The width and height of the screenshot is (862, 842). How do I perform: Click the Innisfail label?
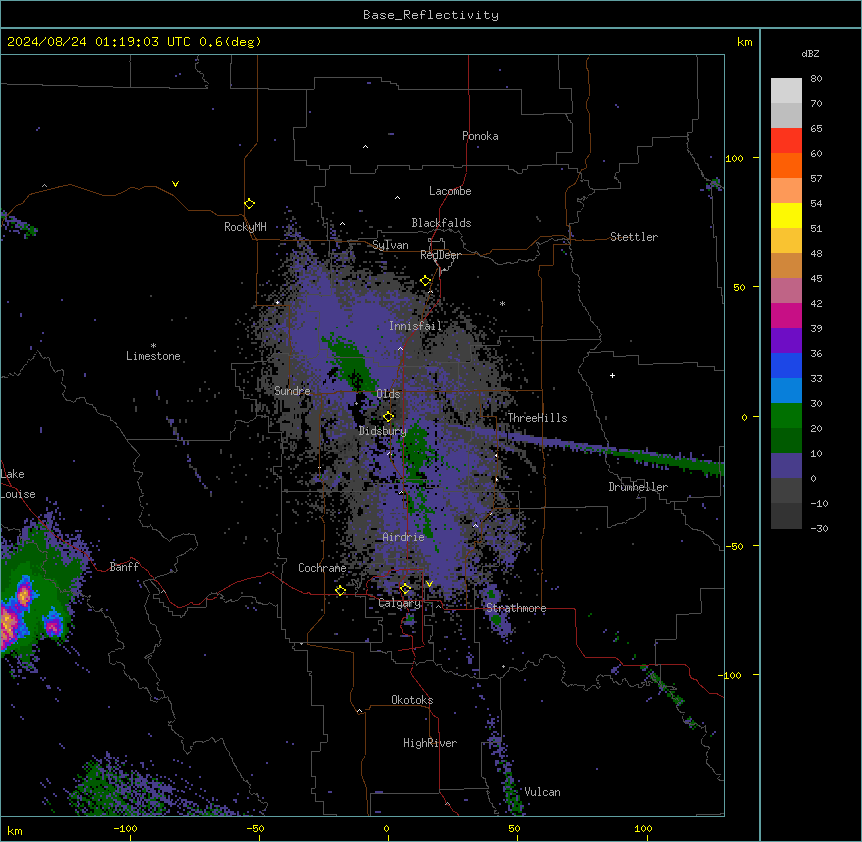coord(416,326)
